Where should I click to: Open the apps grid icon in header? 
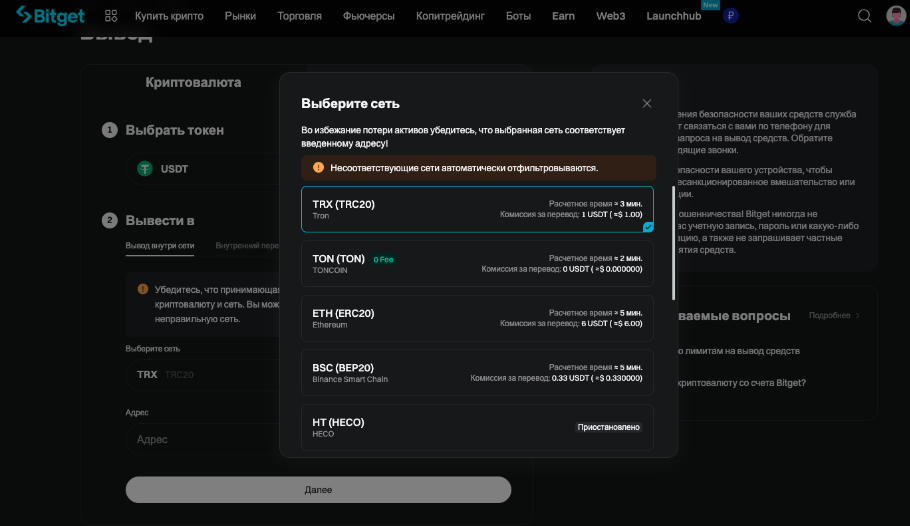coord(111,16)
